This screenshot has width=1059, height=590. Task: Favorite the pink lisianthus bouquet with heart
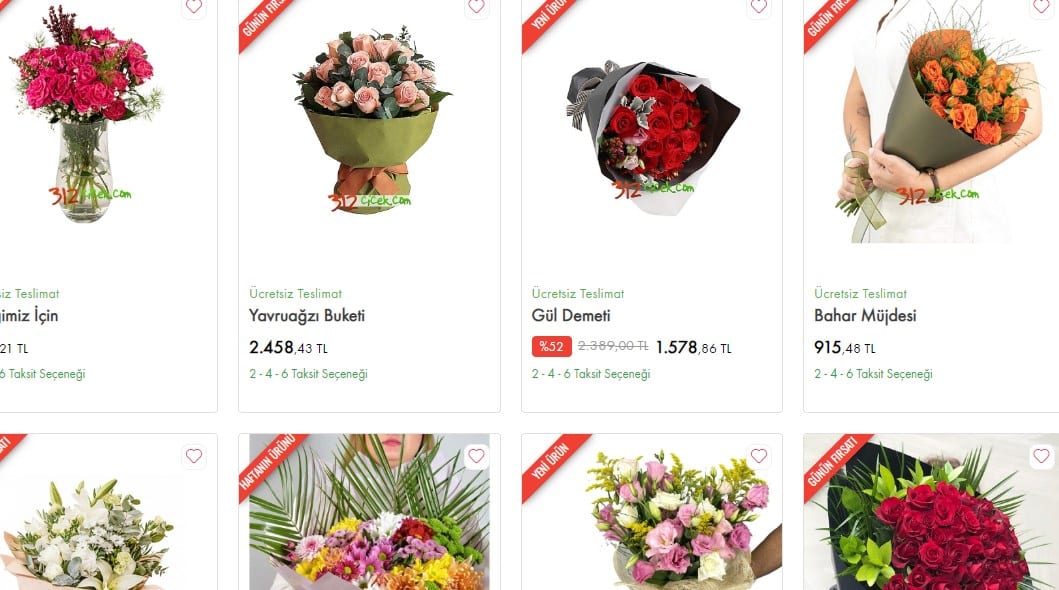click(758, 456)
